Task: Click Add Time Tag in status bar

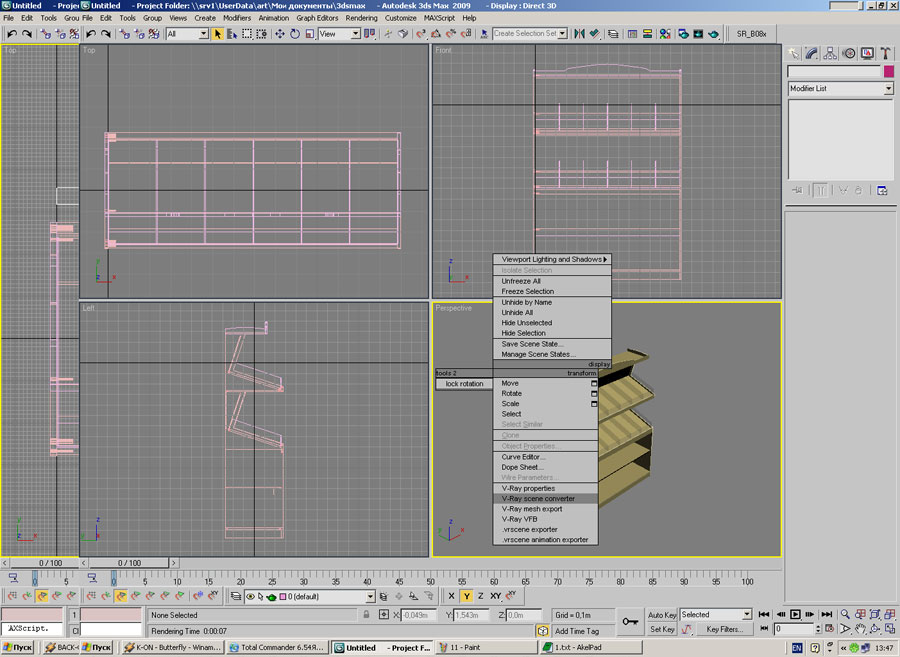Action: (576, 631)
